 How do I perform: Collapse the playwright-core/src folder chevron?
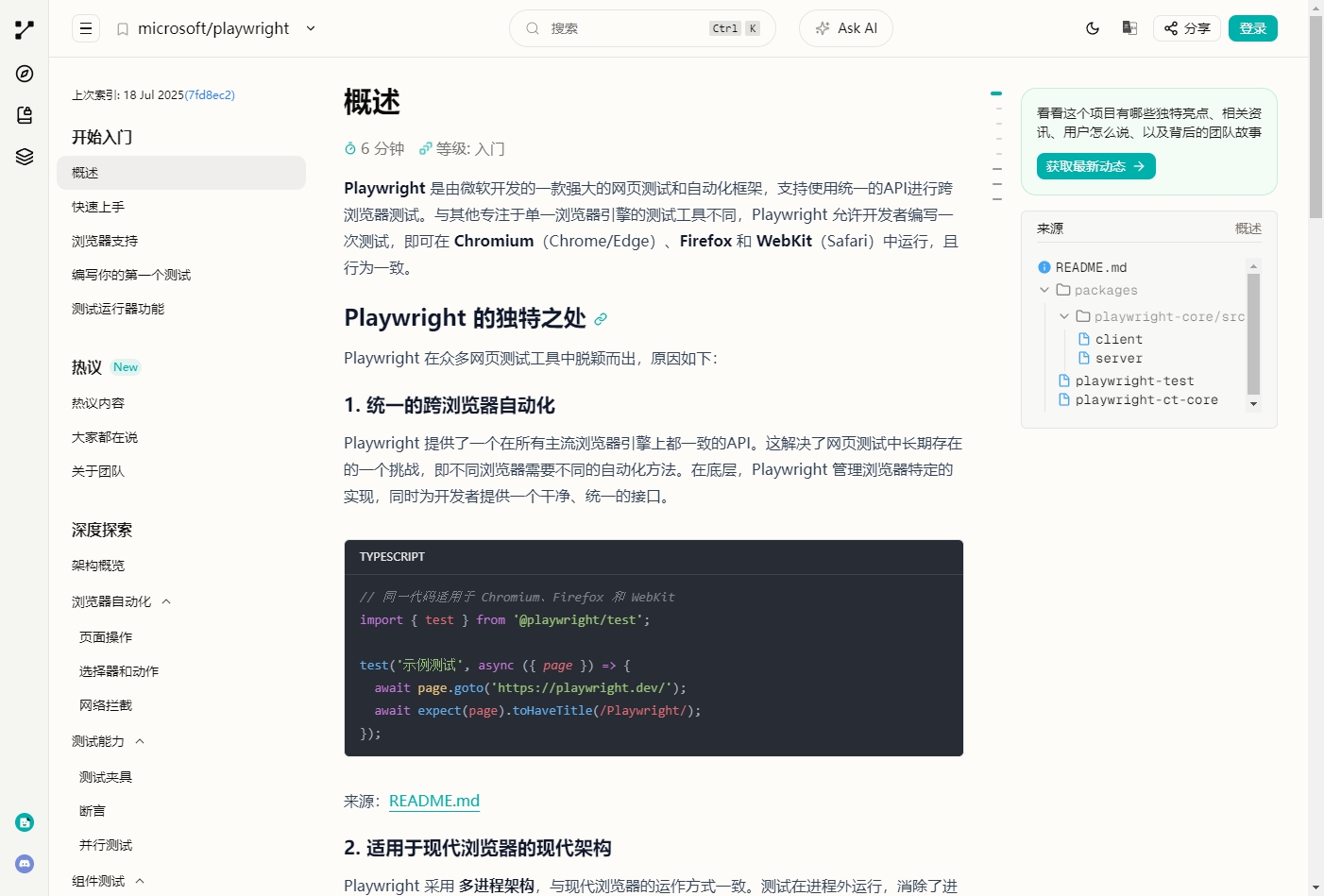[x=1064, y=316]
